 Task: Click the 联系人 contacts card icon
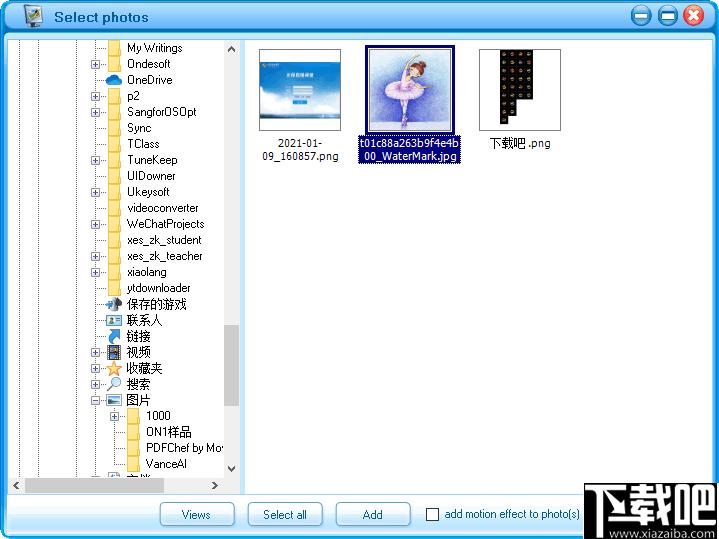(x=114, y=320)
